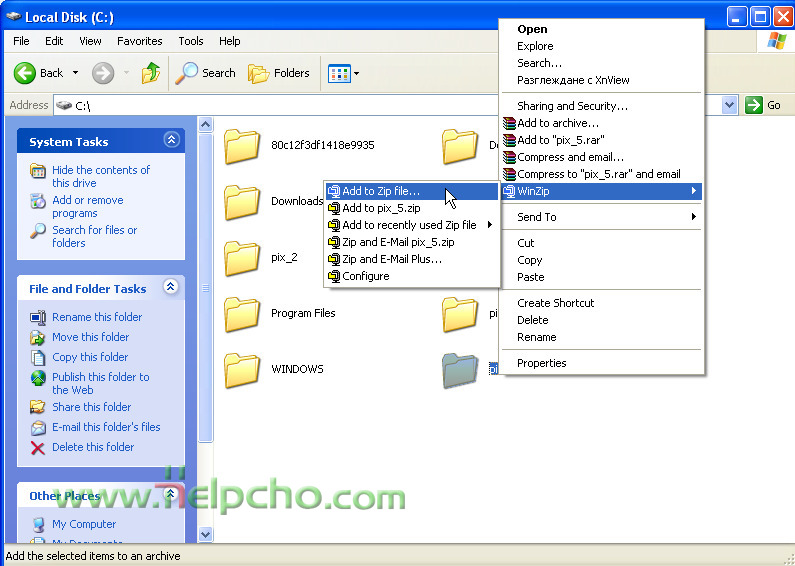Click the WinRAR icon beside Compress and email
Viewport: 795px width, 566px height.
(509, 157)
